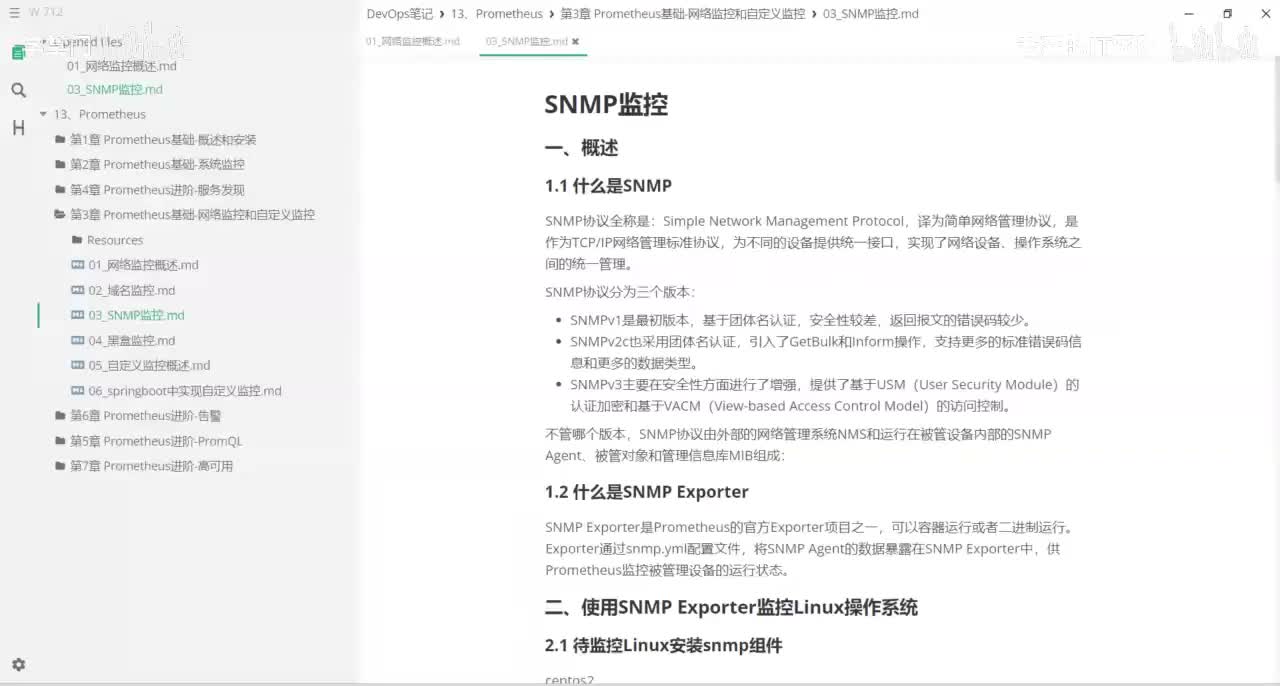This screenshot has width=1280, height=686.
Task: Collapse folder 第3章 Prometheus基础-网络监控和自定义监控
Action: click(x=192, y=215)
